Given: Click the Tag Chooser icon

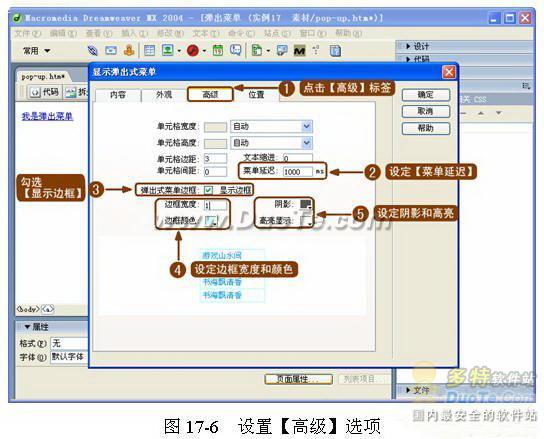Looking at the screenshot, I should point(281,51).
